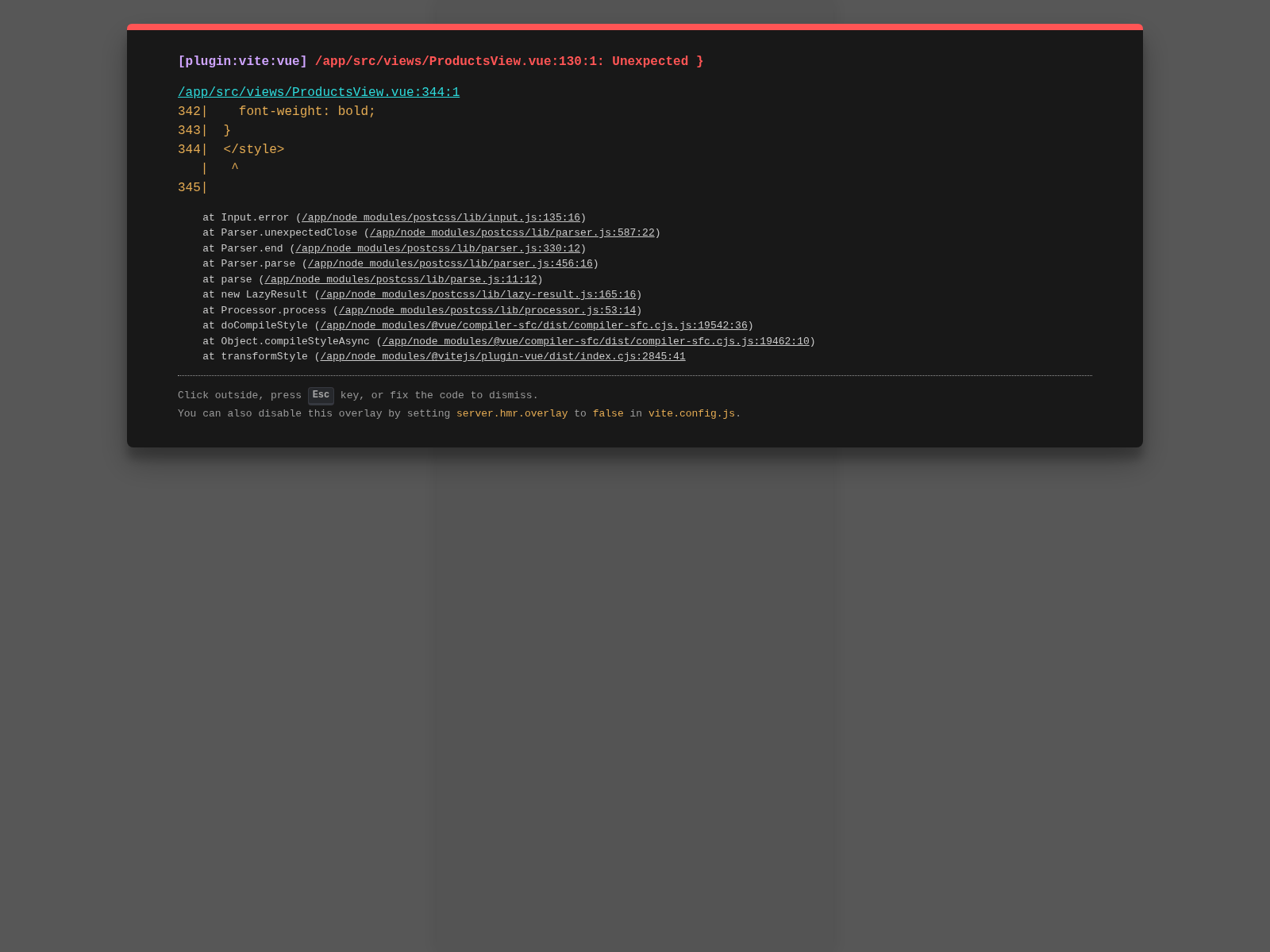Open parser.js:330:12 Parser.end stack link
Image resolution: width=1270 pixels, height=952 pixels.
click(x=437, y=249)
